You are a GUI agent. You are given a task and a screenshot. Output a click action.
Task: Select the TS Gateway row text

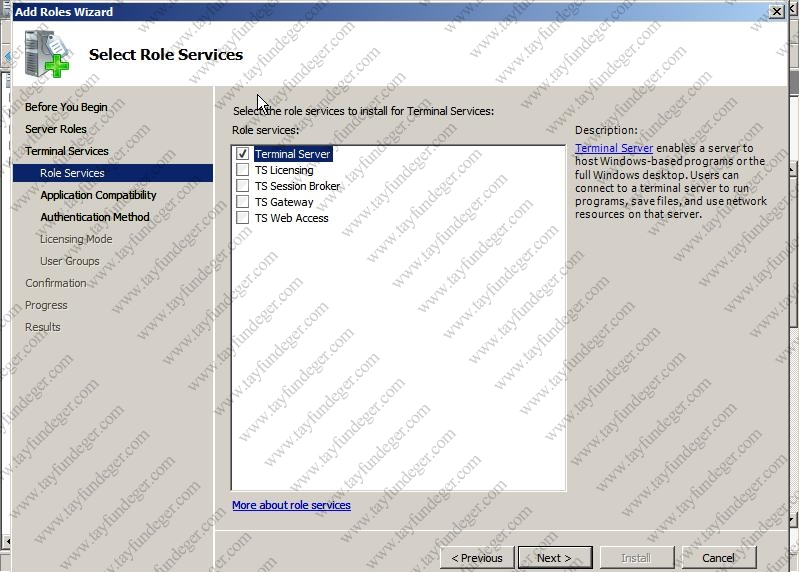point(284,202)
